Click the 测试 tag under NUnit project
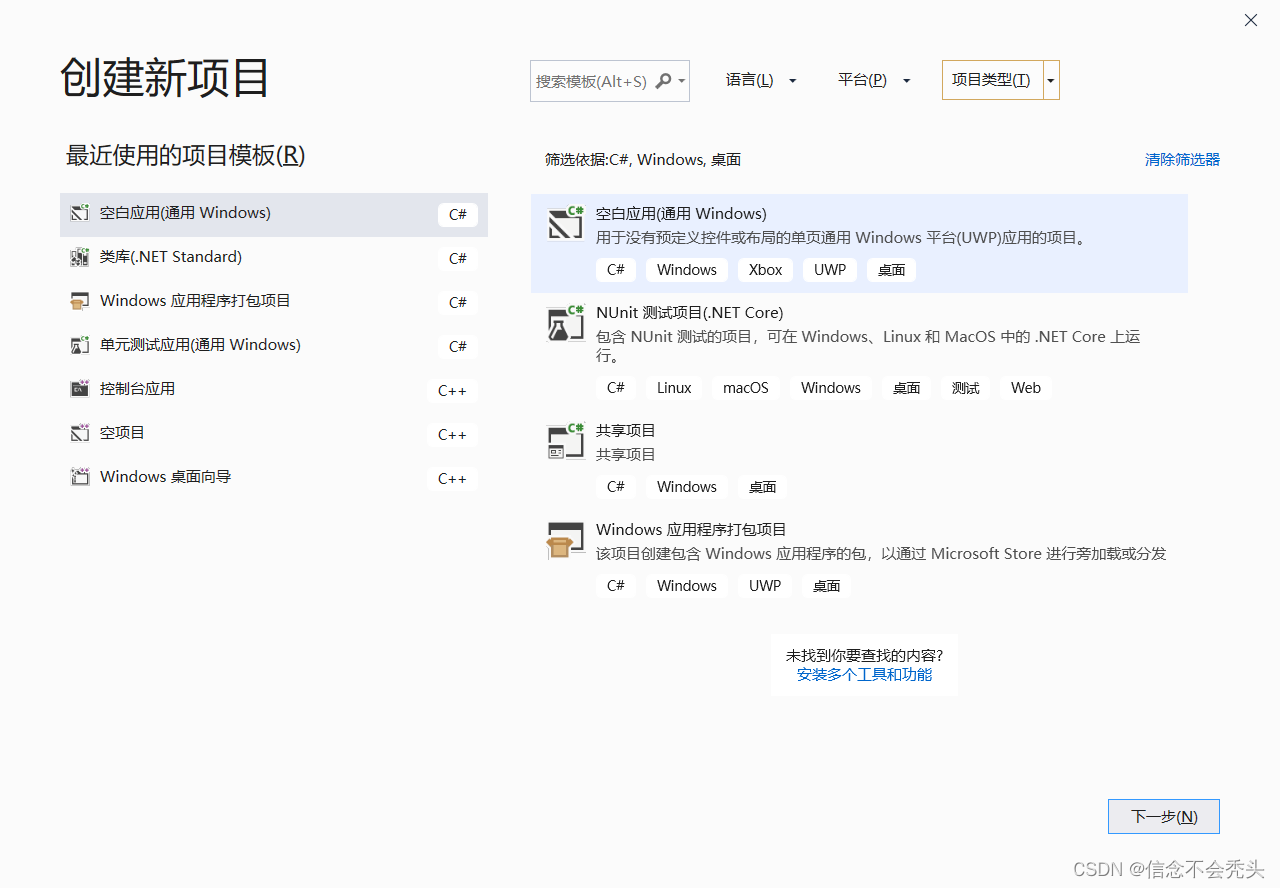 (x=966, y=388)
